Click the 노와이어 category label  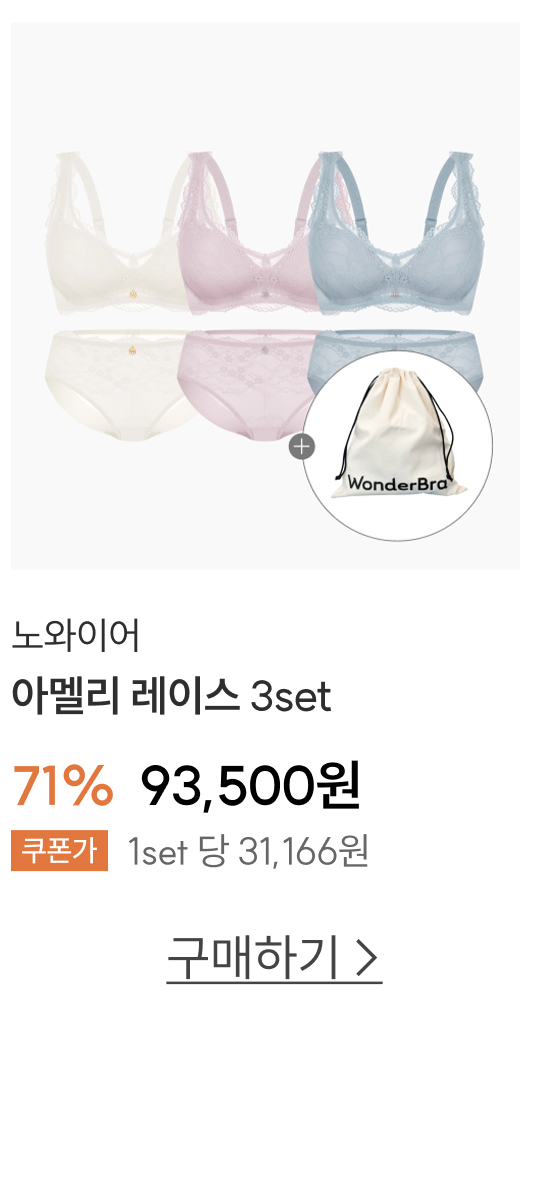[76, 636]
